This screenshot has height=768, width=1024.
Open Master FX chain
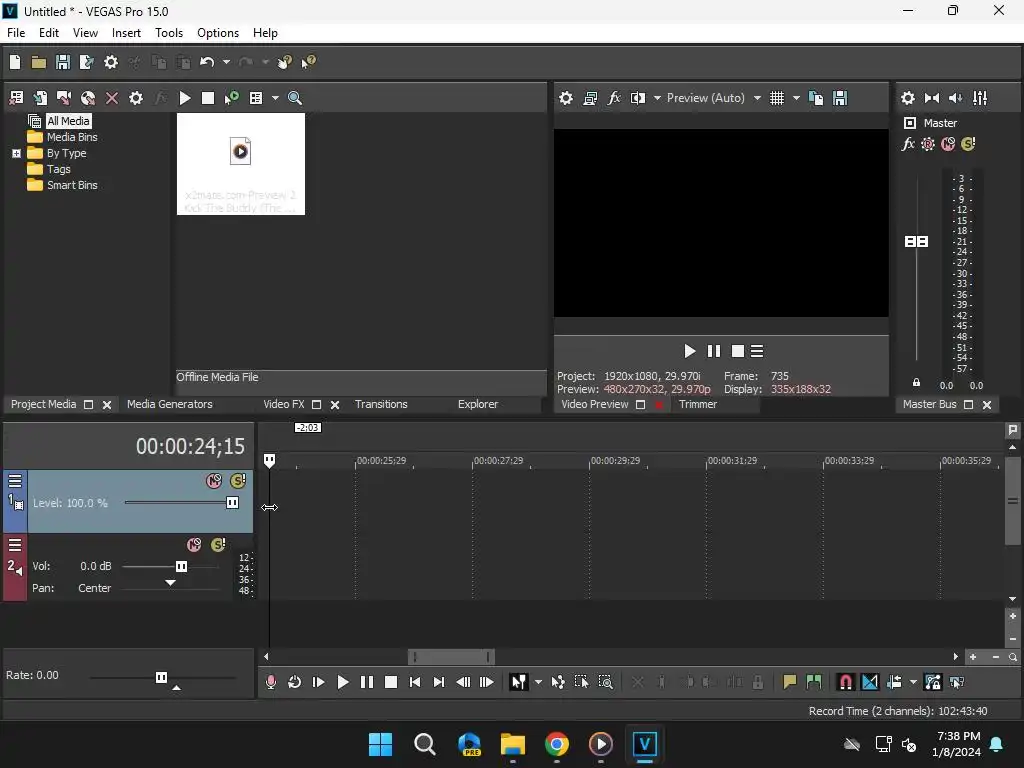pos(908,144)
